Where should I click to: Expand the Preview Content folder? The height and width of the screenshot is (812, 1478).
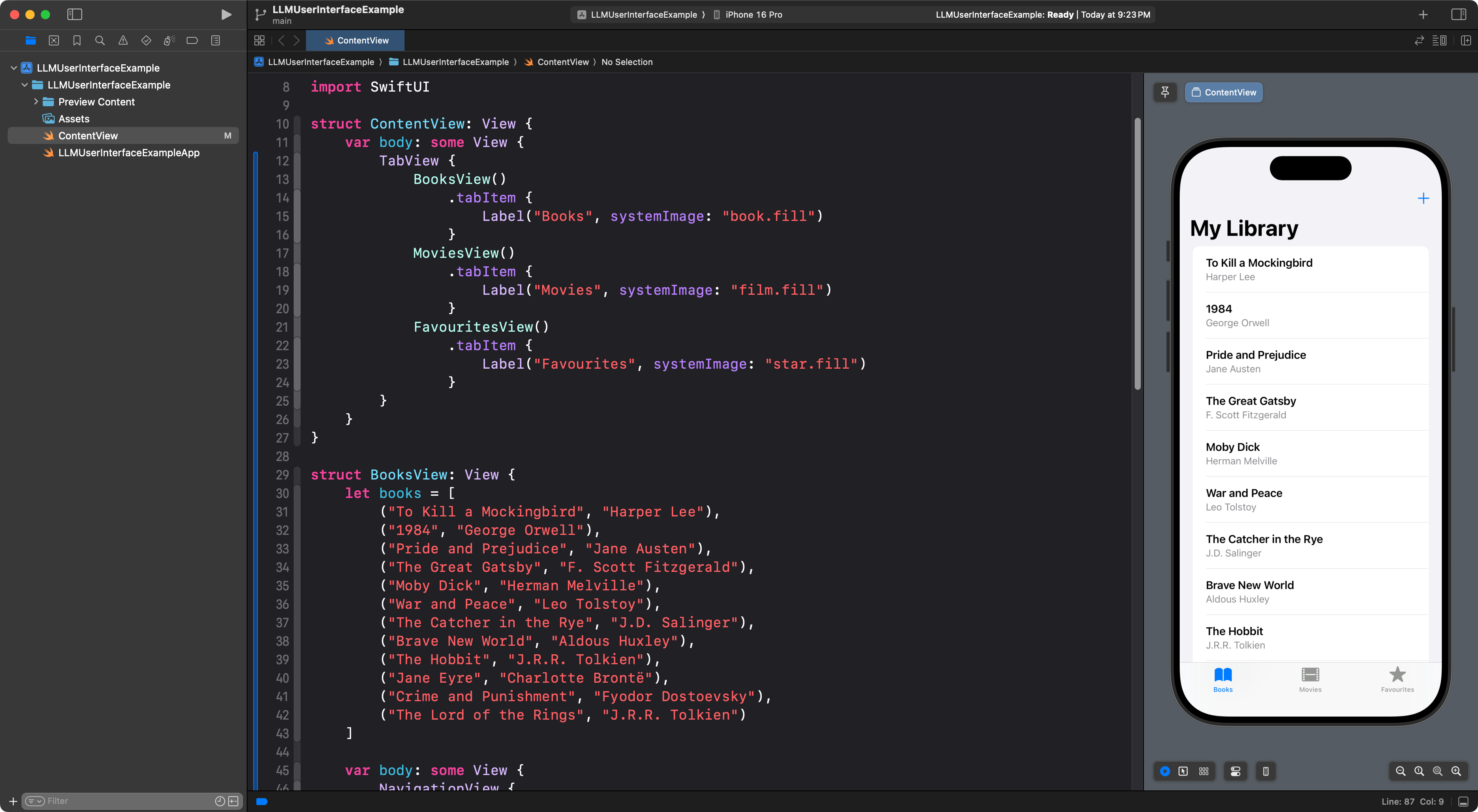(36, 102)
